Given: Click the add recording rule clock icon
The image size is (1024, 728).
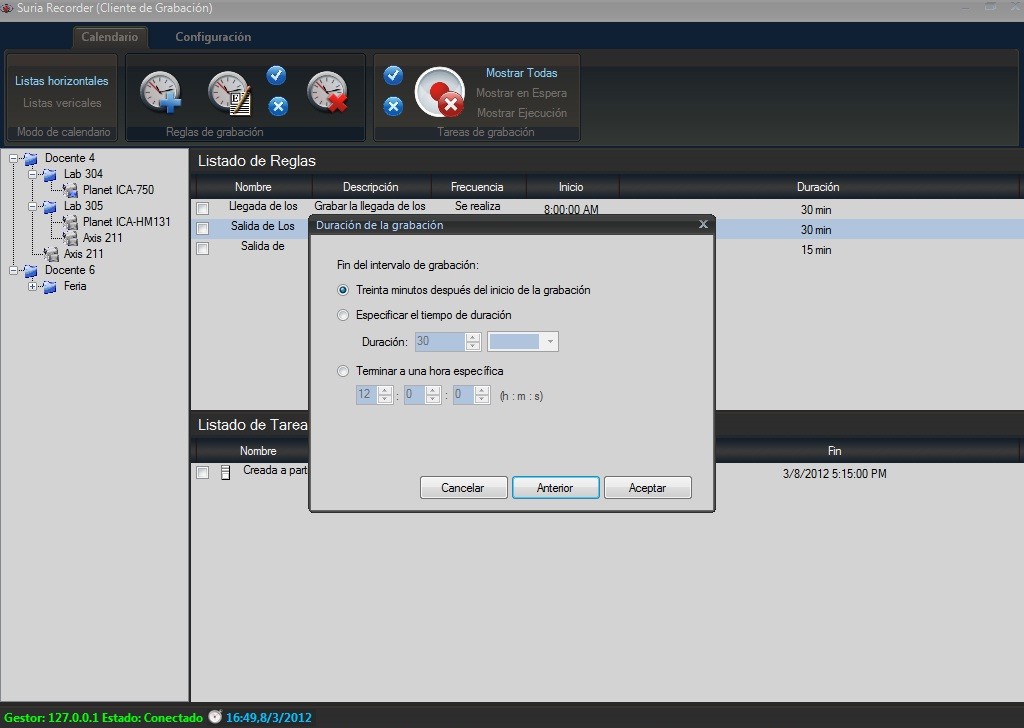Looking at the screenshot, I should click(160, 92).
